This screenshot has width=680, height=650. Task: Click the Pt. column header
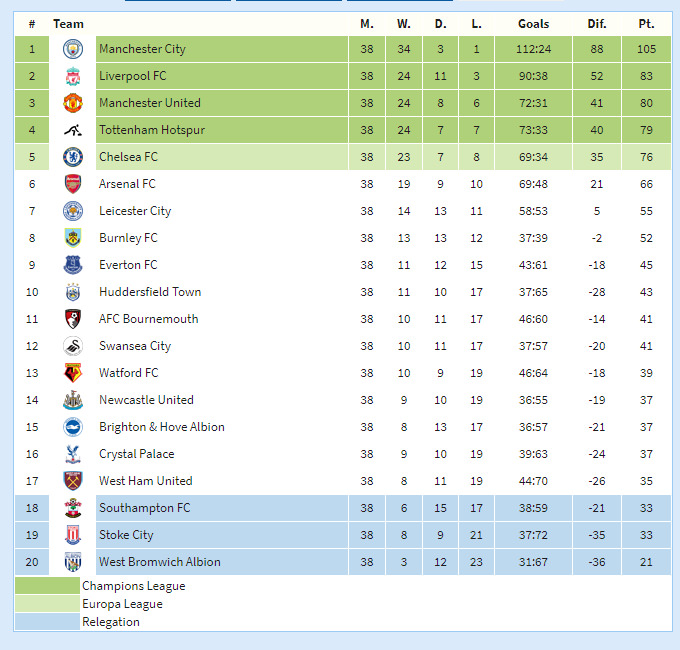point(646,24)
